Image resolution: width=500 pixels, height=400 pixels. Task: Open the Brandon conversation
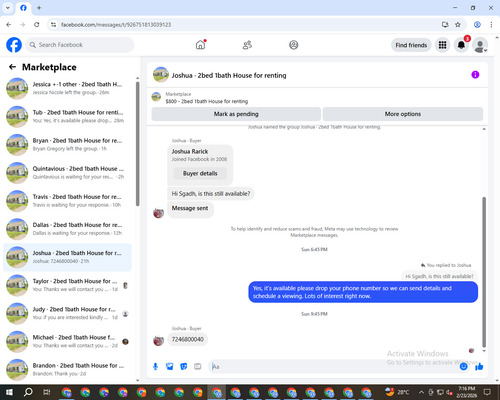coord(67,370)
